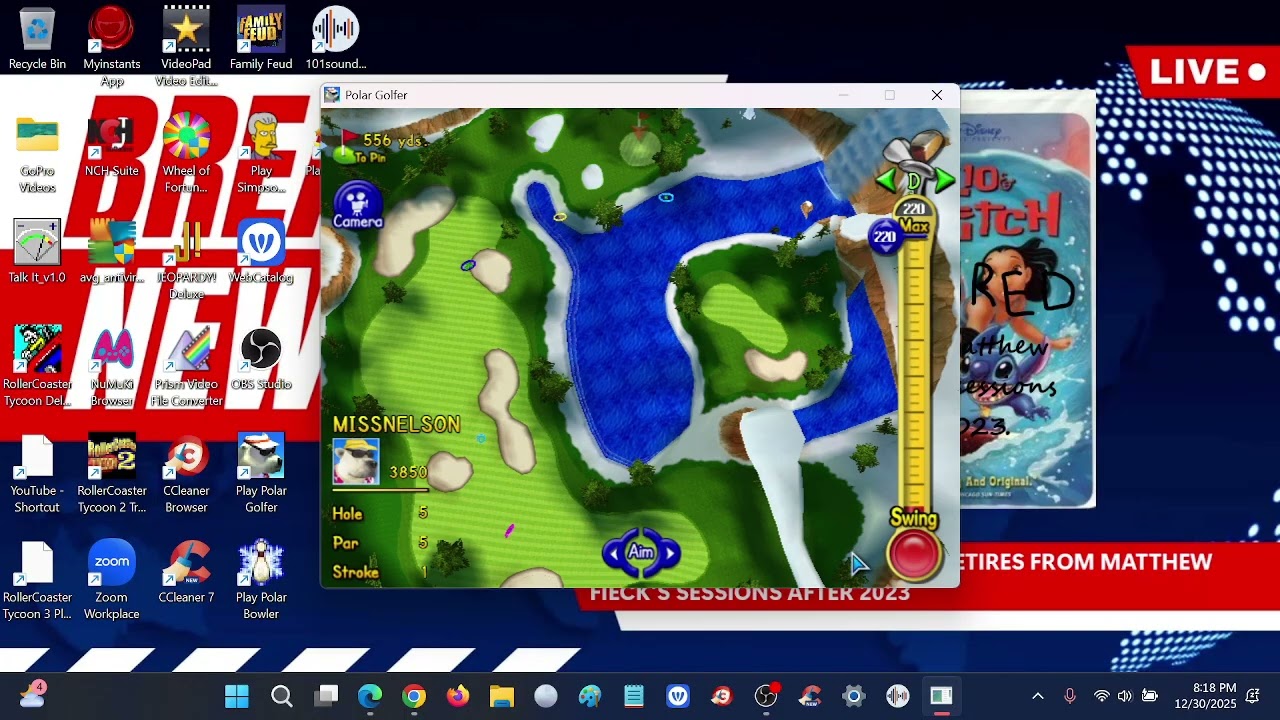1280x720 pixels.
Task: Switch to Polar Golfer taskbar item
Action: click(x=941, y=696)
